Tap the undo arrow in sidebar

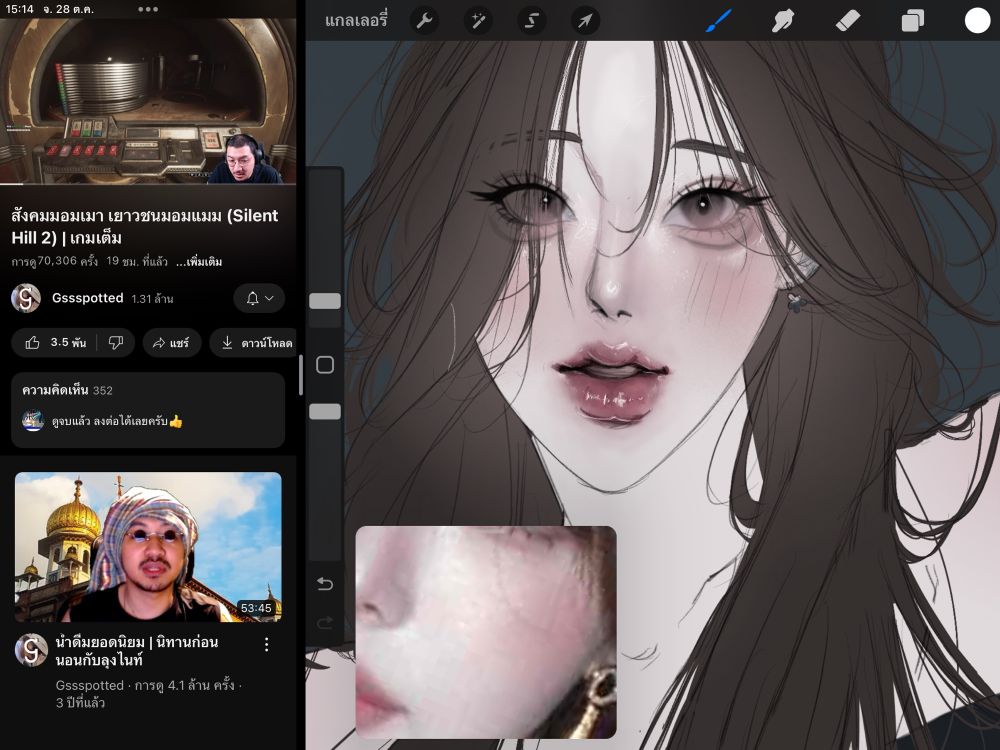click(x=325, y=584)
